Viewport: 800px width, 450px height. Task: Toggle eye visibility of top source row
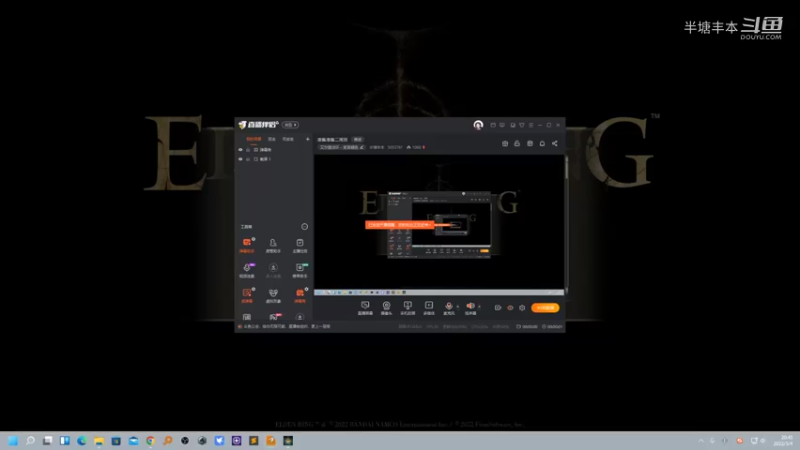(x=241, y=150)
